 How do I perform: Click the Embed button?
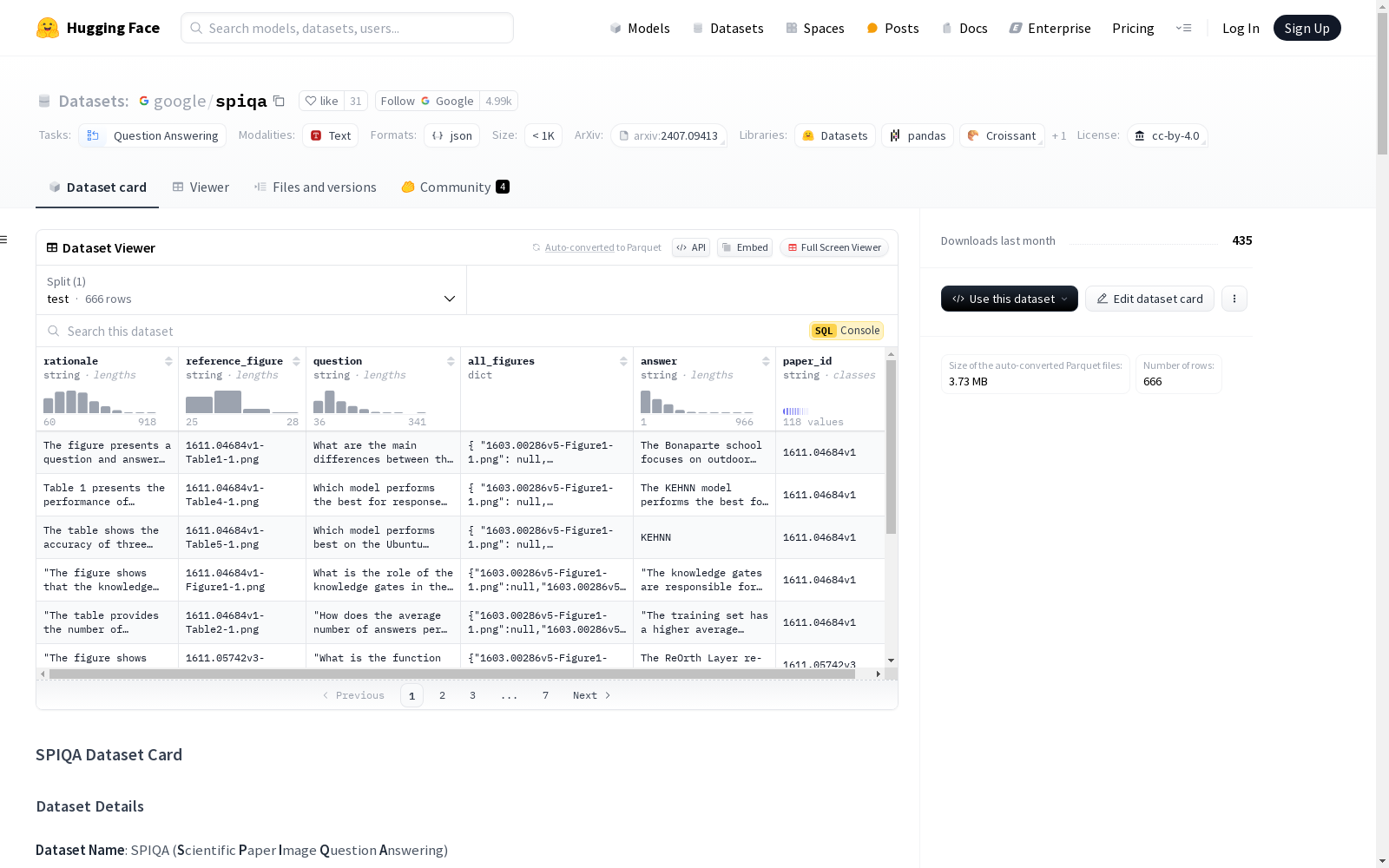click(x=745, y=247)
